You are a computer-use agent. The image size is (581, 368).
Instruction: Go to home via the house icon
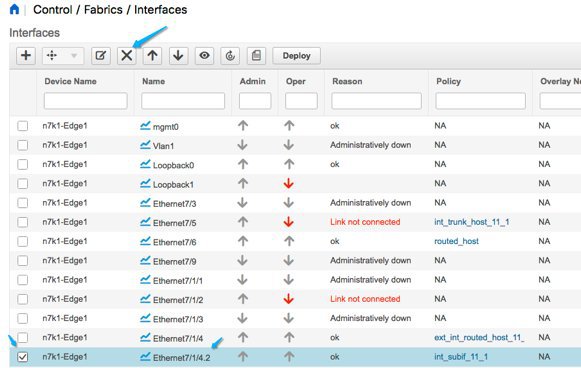(x=14, y=9)
